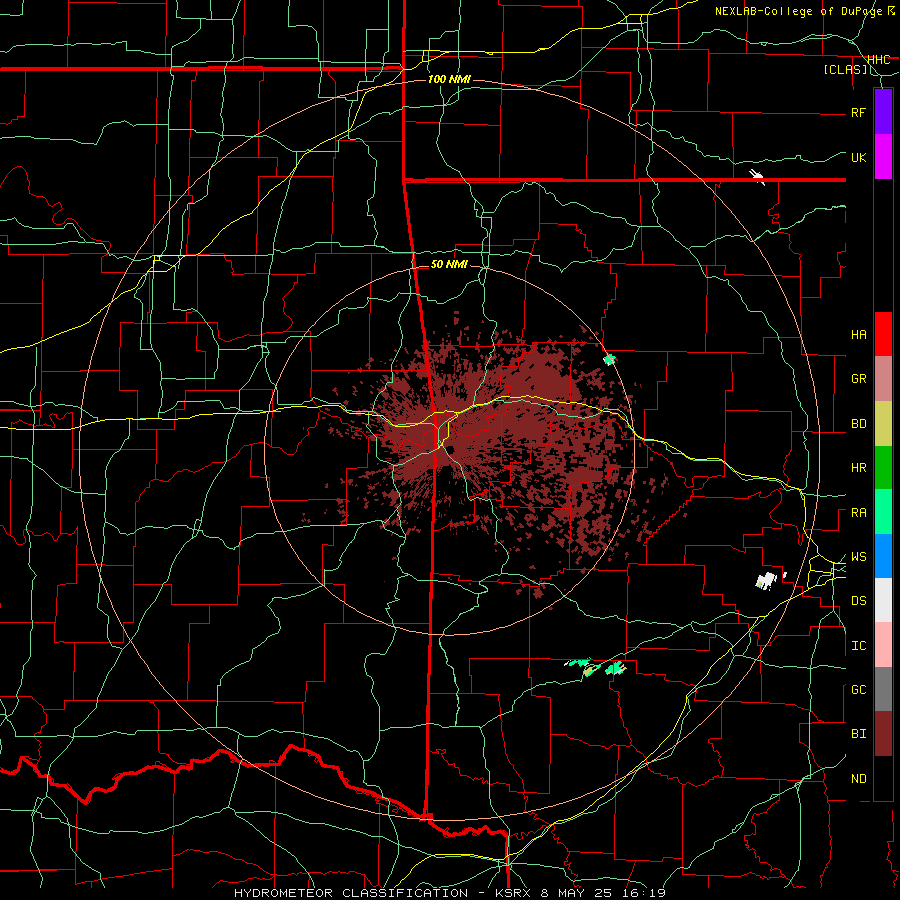Click the 50 NMI range ring label
This screenshot has width=900, height=900.
449,264
